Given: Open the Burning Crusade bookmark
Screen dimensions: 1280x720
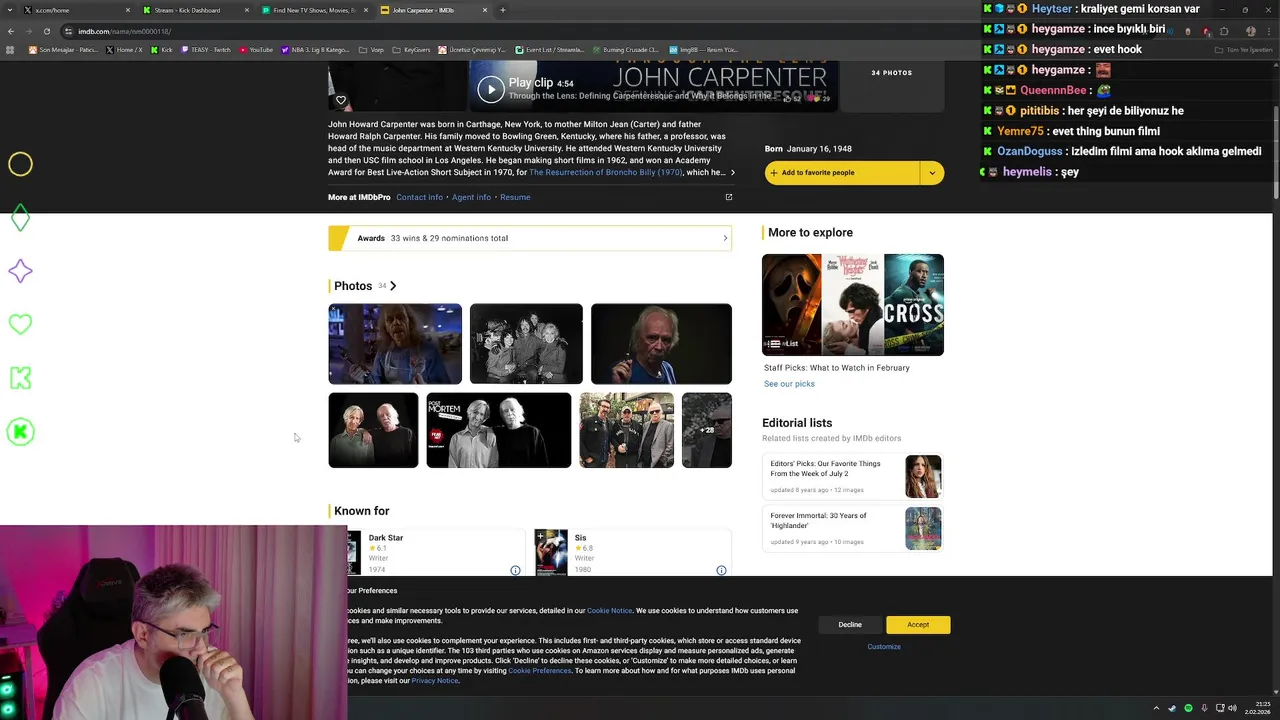Looking at the screenshot, I should pos(626,49).
